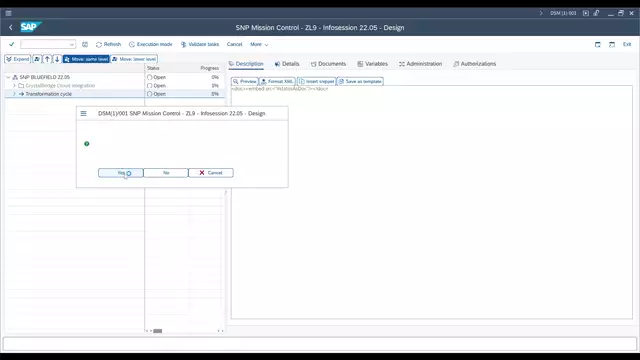Click the Format XML button
Screen dimensions: 640x360
tap(277, 81)
